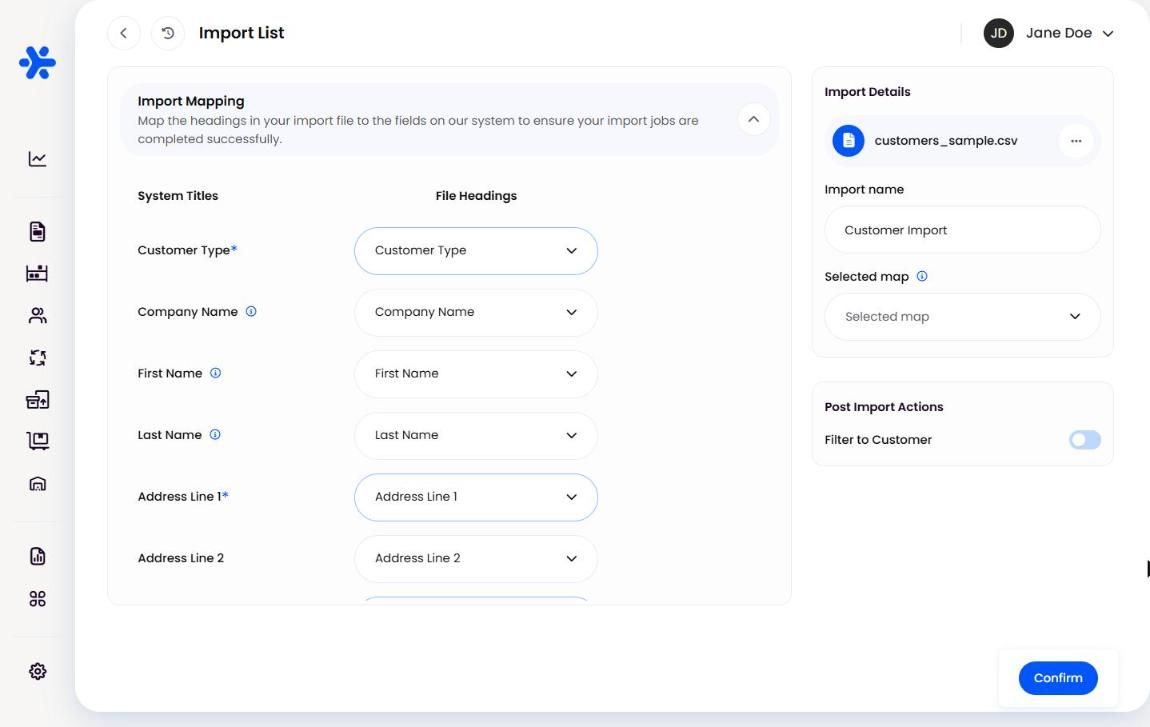1150x727 pixels.
Task: Click the info icon next to Selected map
Action: [922, 276]
